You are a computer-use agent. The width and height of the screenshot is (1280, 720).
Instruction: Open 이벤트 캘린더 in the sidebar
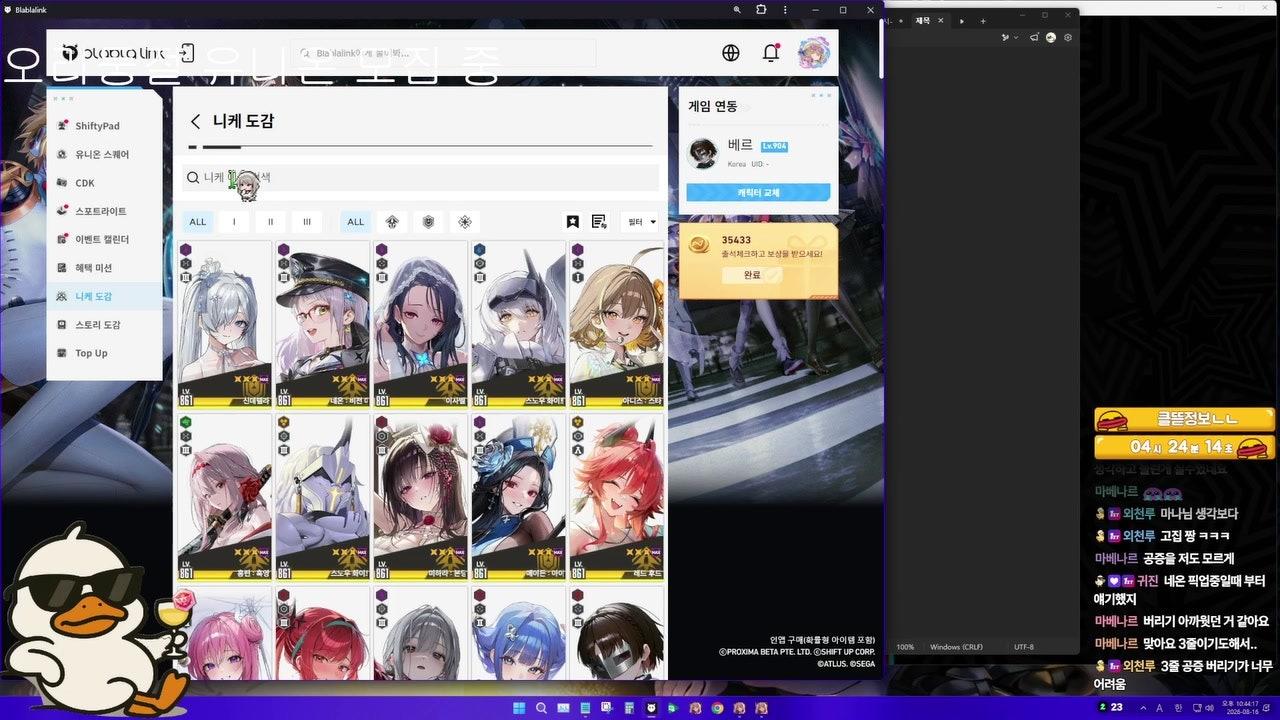coord(104,240)
